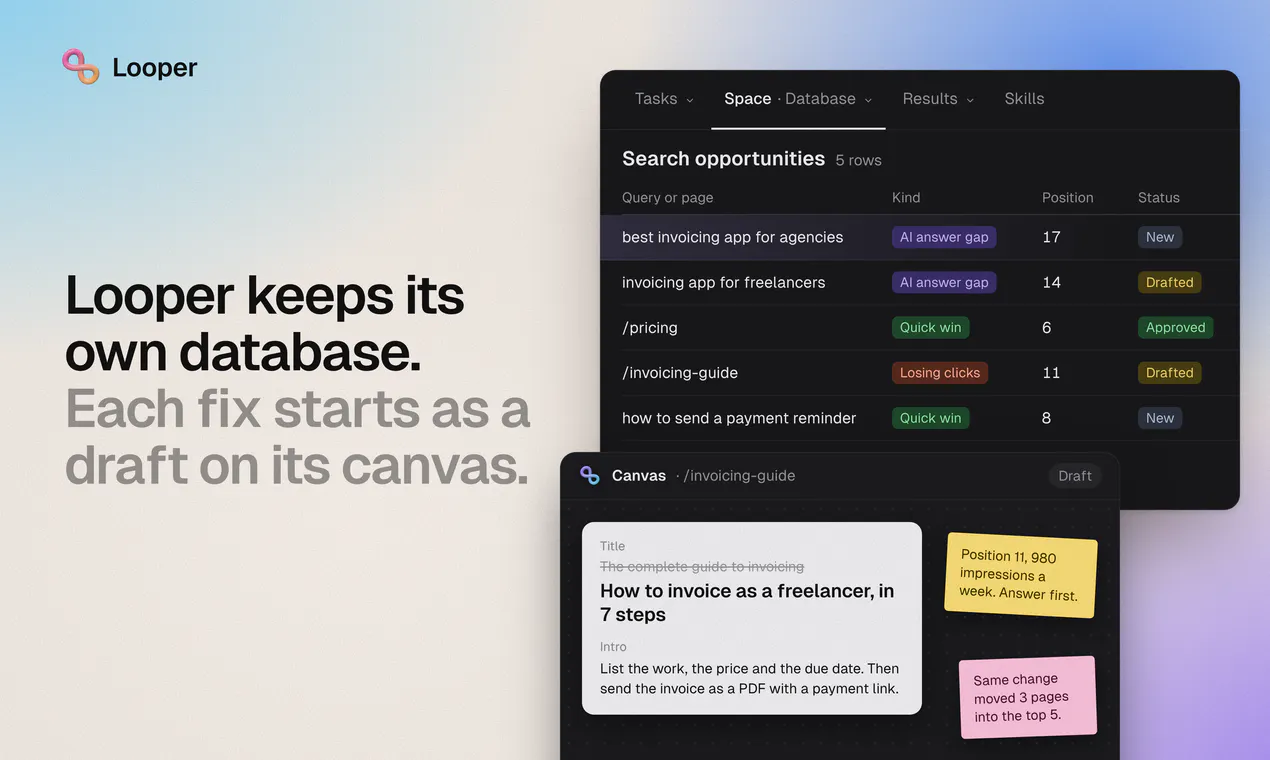This screenshot has width=1270, height=760.
Task: Click the /invoicing-guide path in Canvas header
Action: pos(739,476)
